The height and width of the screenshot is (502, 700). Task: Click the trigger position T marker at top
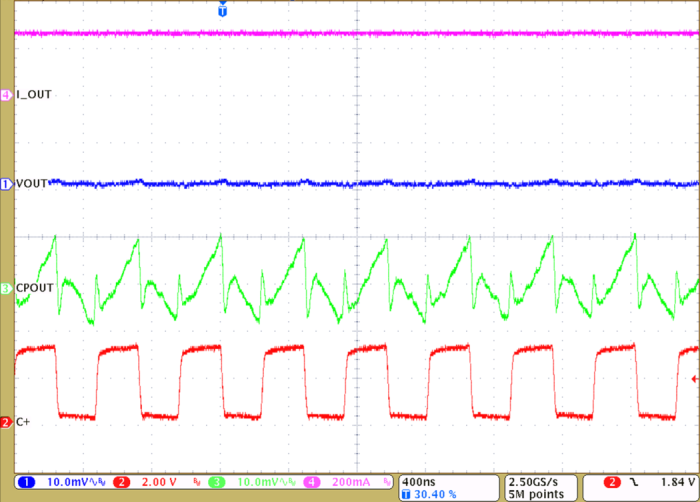point(222,10)
